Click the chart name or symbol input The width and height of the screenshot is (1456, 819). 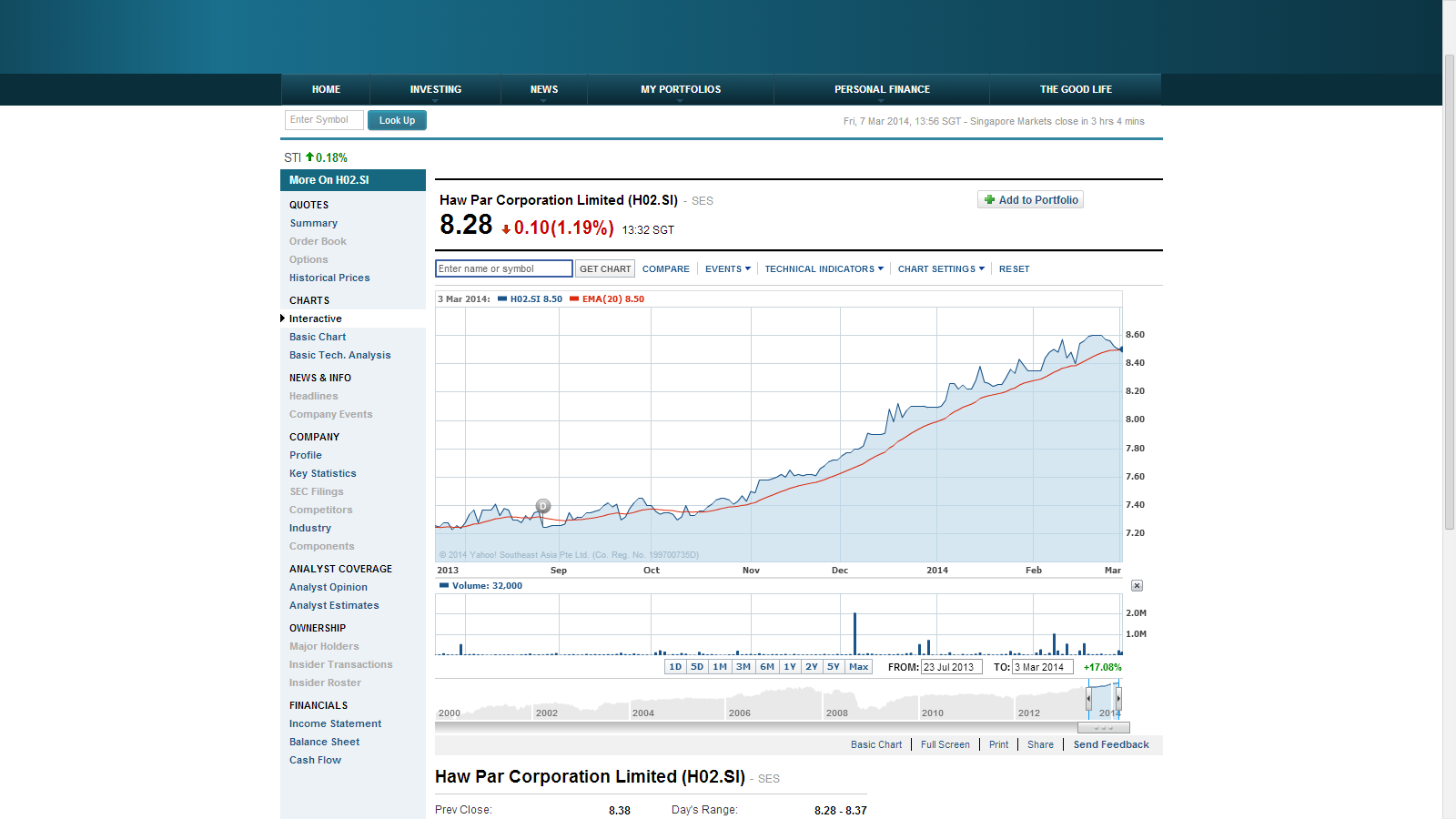504,268
